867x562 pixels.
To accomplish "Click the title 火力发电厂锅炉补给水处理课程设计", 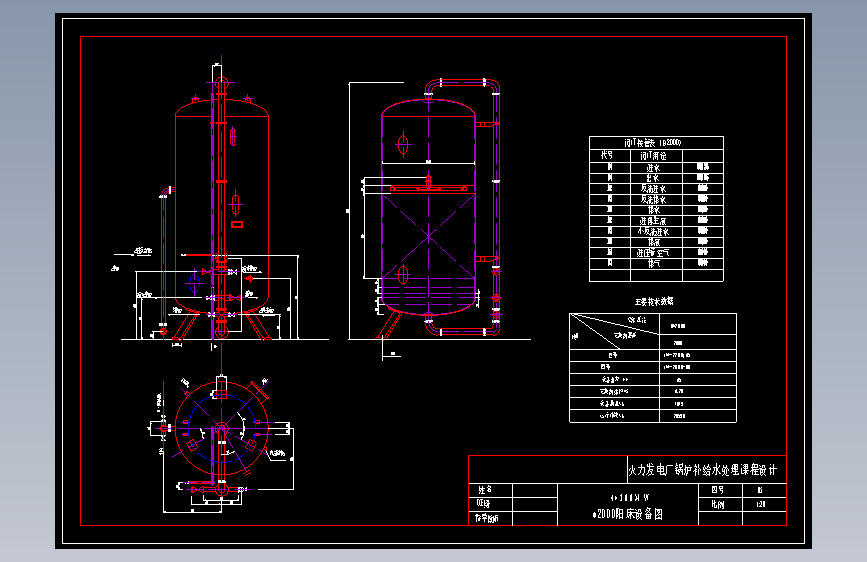I will pos(702,470).
